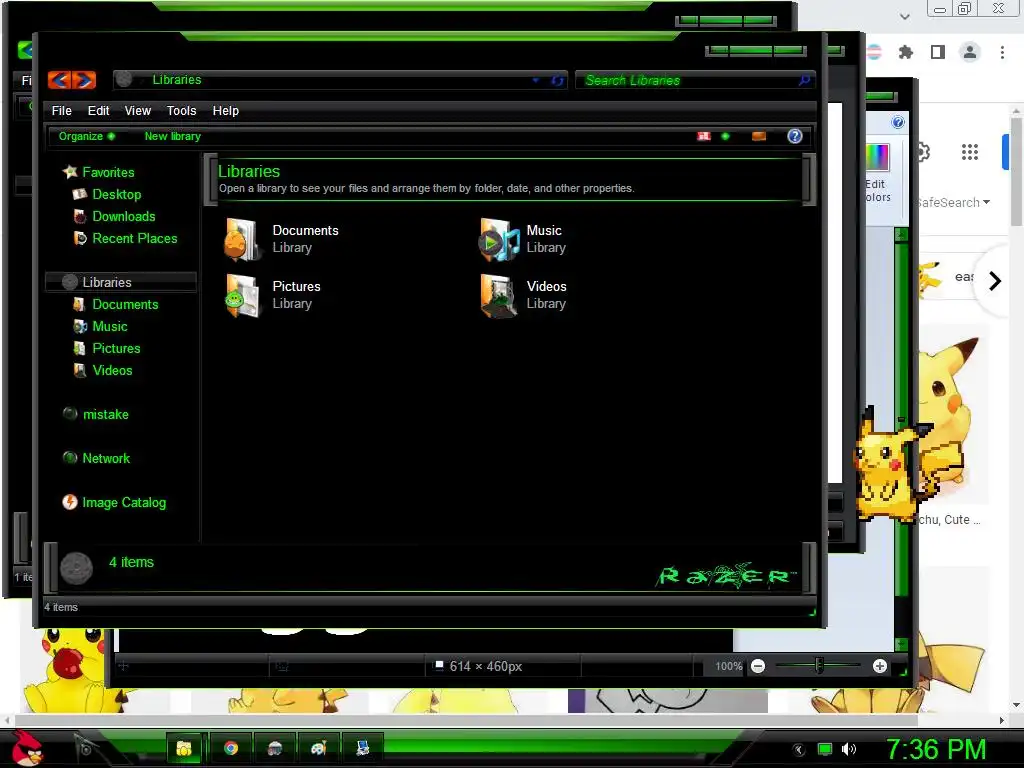
Task: Select the Music library icon
Action: pyautogui.click(x=498, y=239)
